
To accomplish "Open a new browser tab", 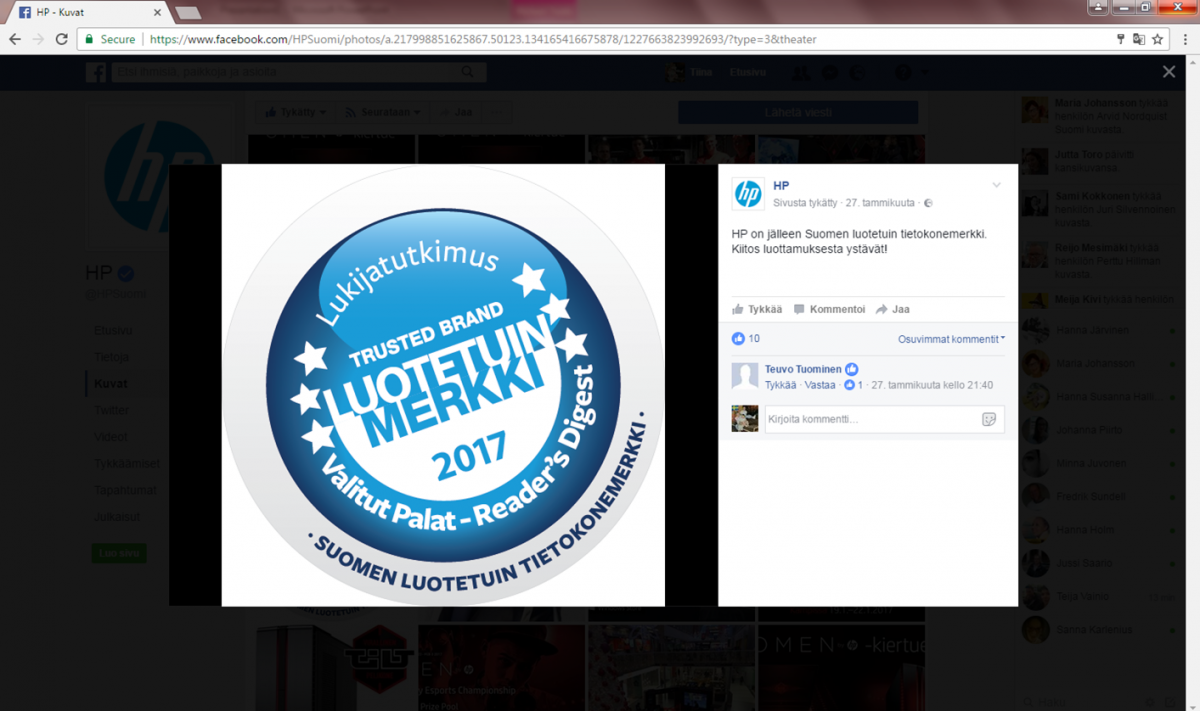I will coord(188,12).
